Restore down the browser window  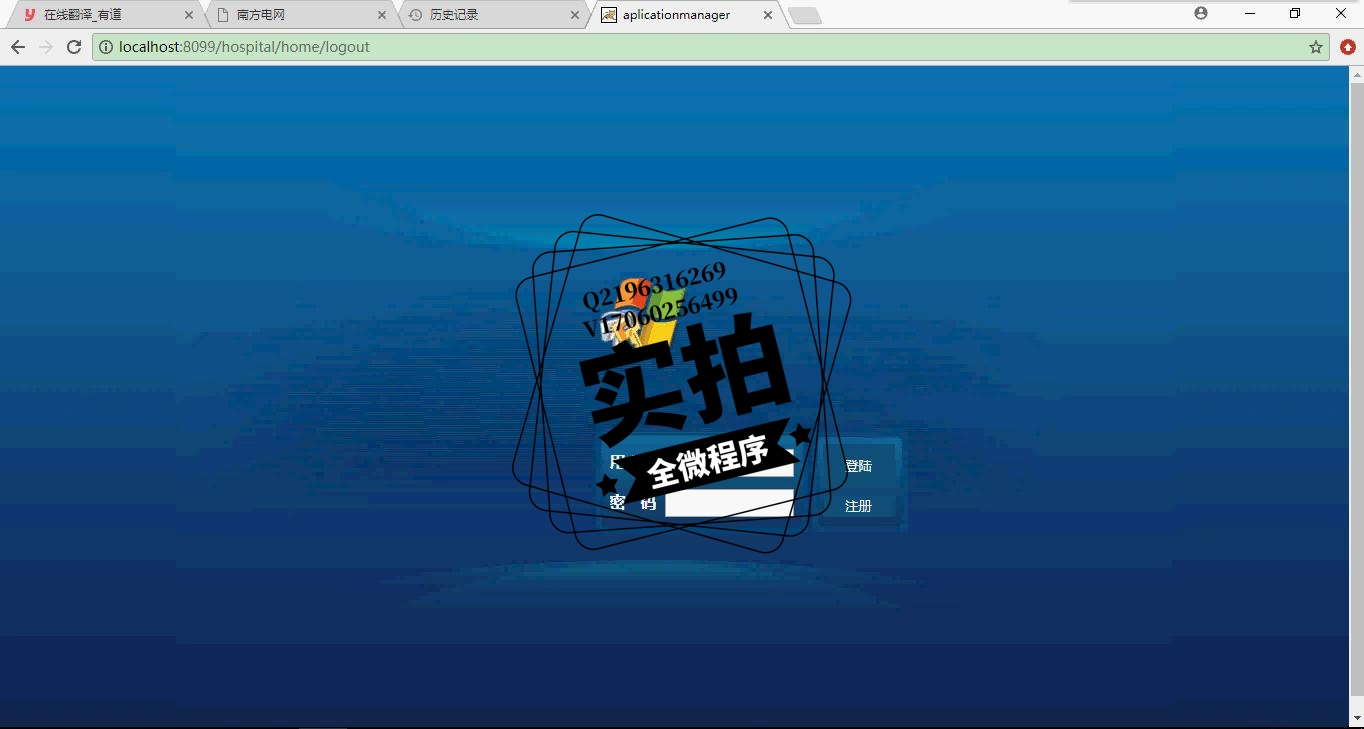(x=1295, y=14)
